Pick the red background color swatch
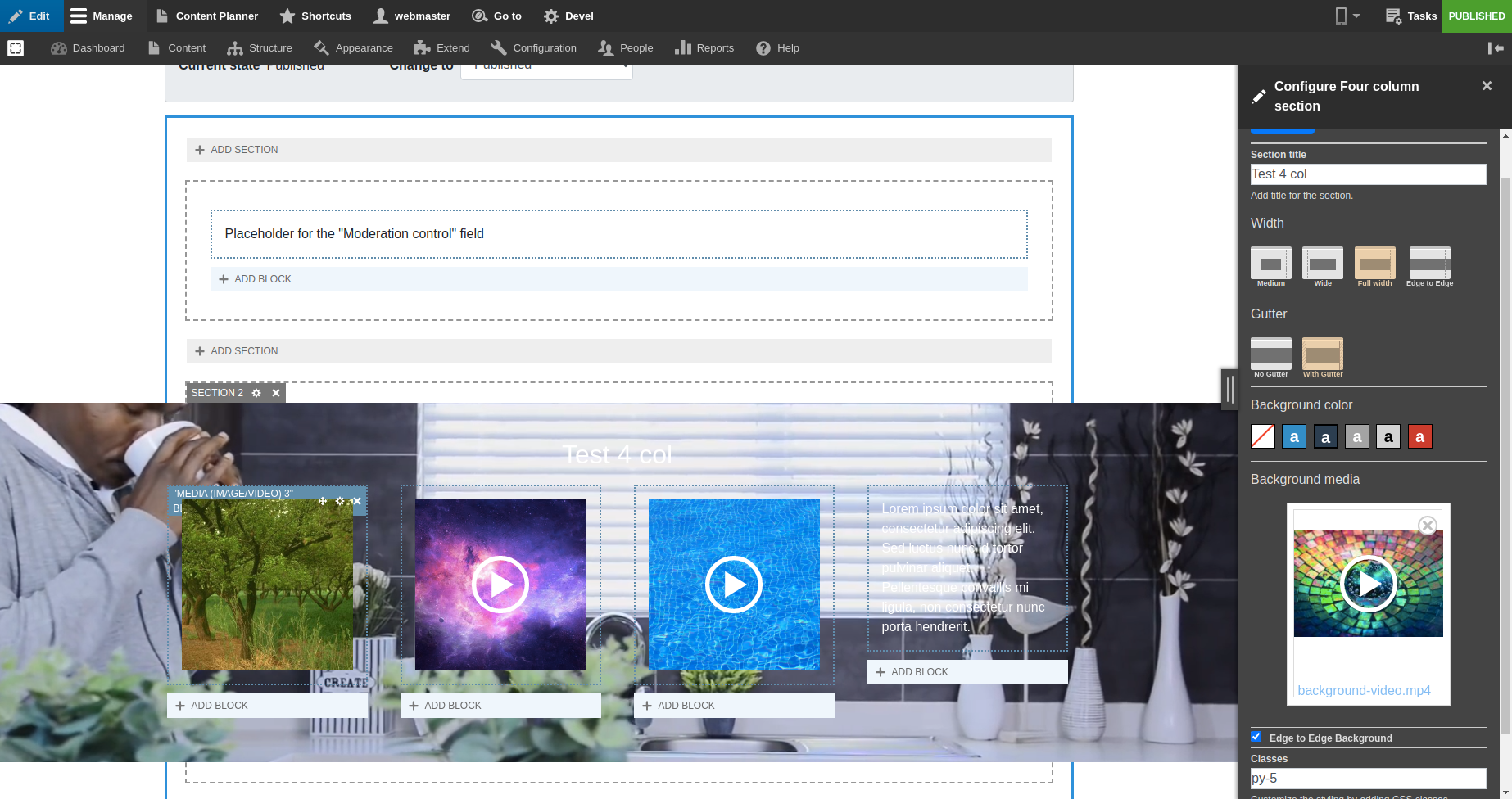This screenshot has height=799, width=1512. click(x=1419, y=437)
